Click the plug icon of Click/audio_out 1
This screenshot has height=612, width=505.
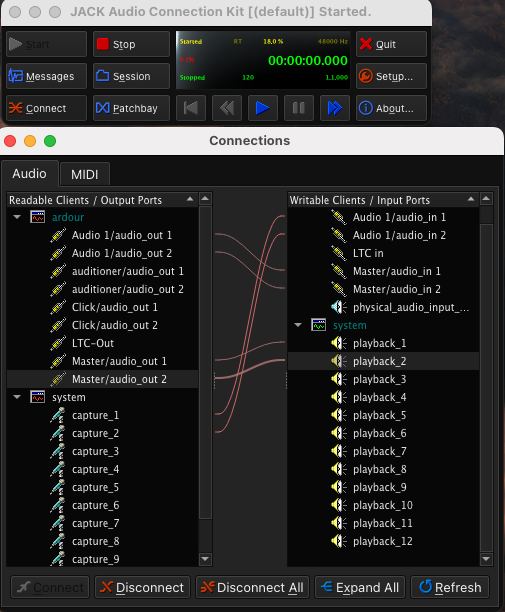click(58, 307)
